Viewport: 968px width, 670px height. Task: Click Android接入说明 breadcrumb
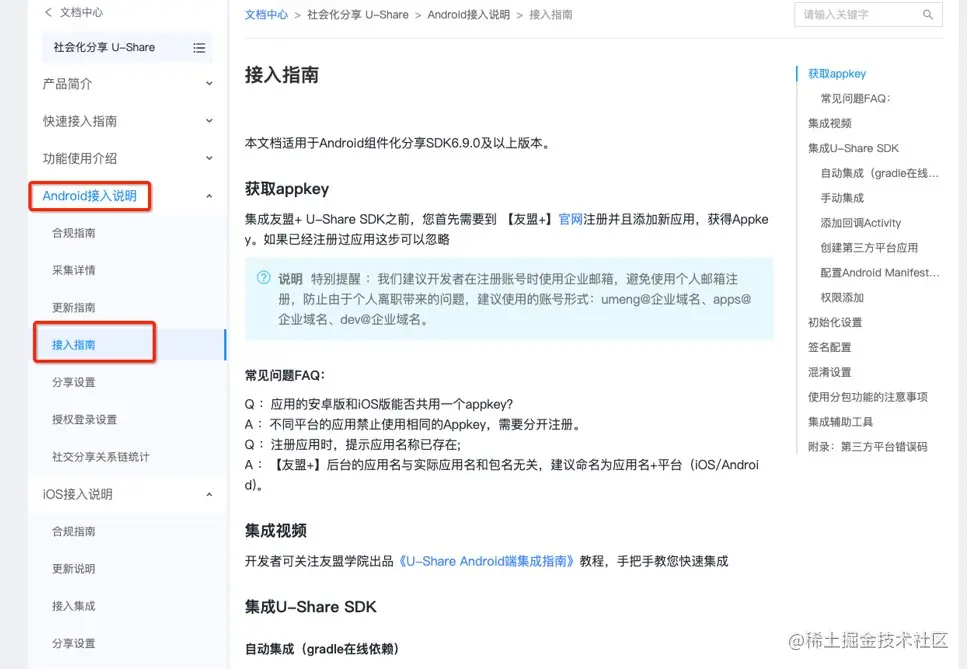click(x=469, y=14)
